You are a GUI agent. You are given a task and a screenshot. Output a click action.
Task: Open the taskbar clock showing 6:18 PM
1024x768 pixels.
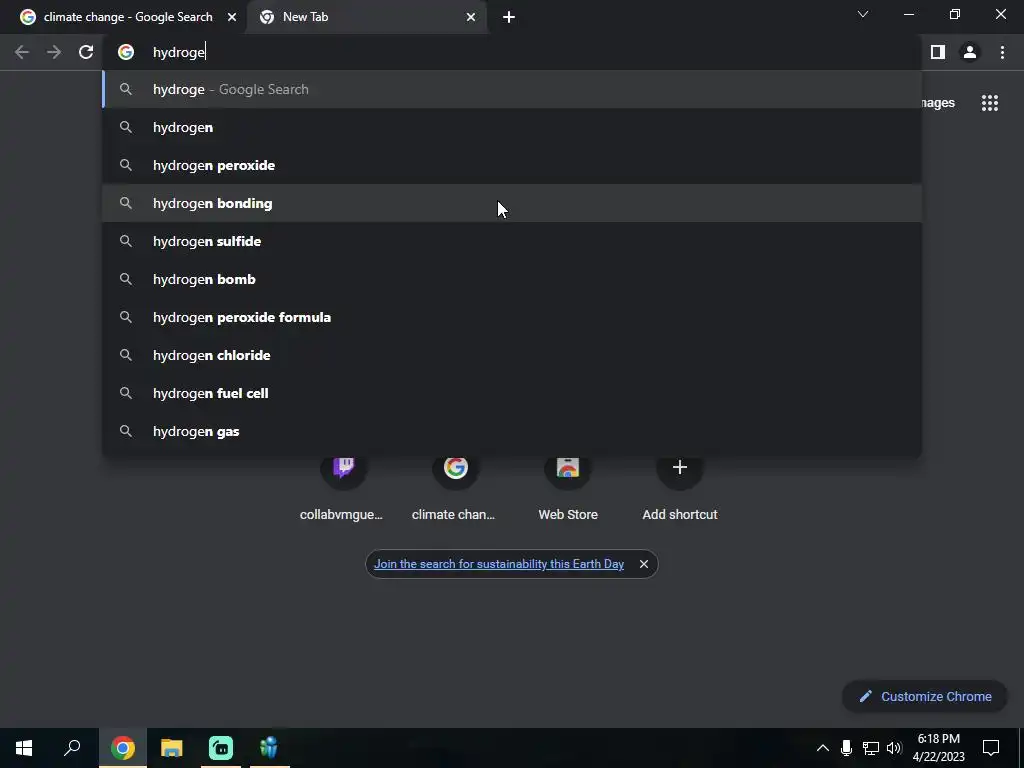point(938,748)
